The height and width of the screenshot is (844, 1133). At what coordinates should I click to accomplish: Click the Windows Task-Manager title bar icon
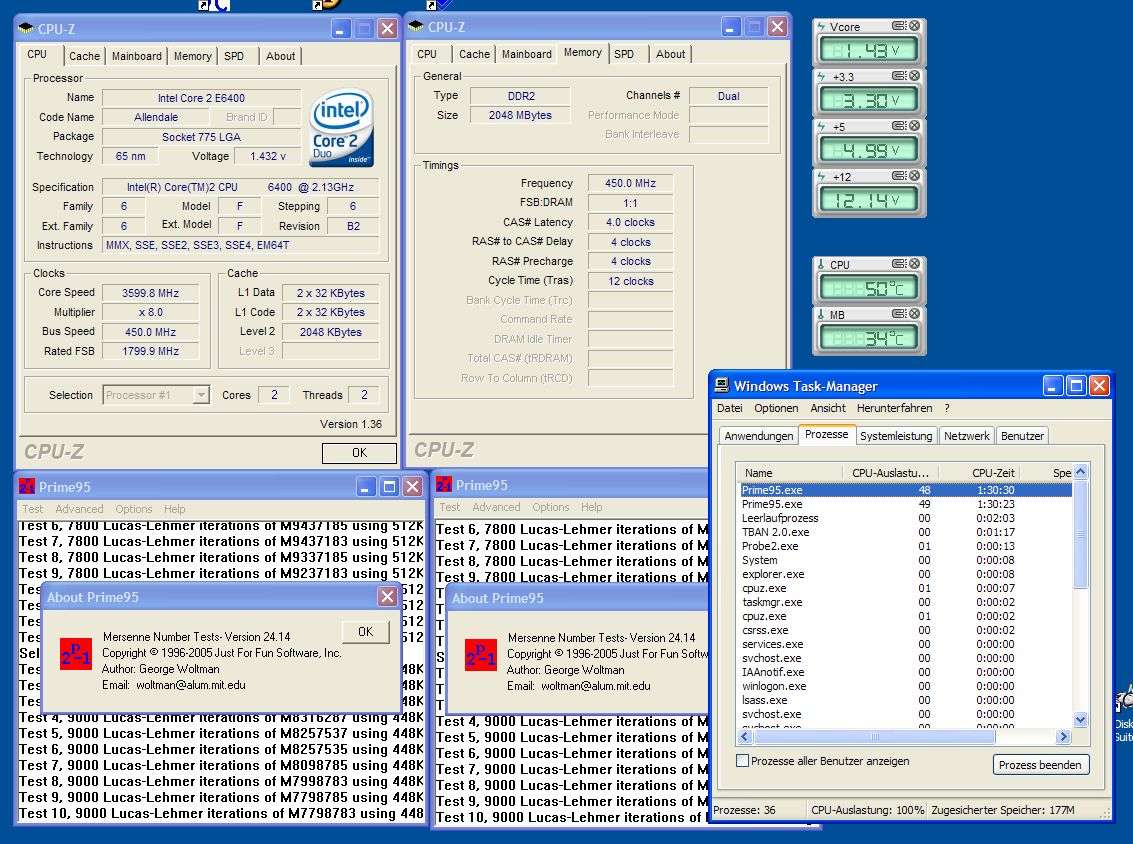(721, 385)
